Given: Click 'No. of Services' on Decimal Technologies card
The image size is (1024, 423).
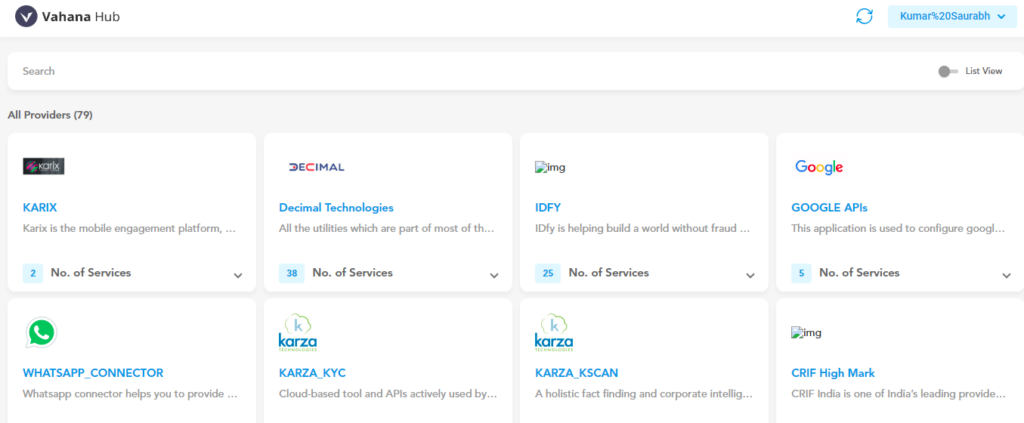Looking at the screenshot, I should [353, 273].
